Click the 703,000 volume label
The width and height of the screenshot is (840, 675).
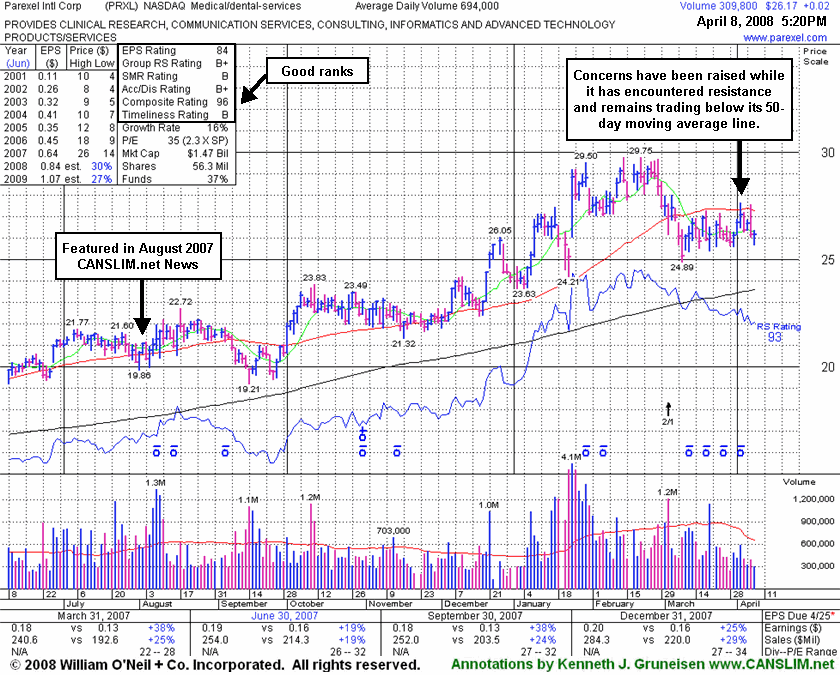(393, 531)
